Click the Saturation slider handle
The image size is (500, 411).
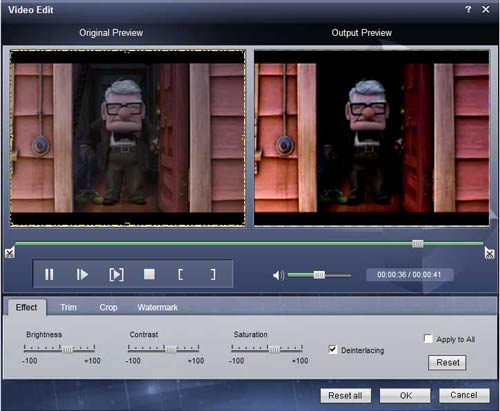pos(274,349)
